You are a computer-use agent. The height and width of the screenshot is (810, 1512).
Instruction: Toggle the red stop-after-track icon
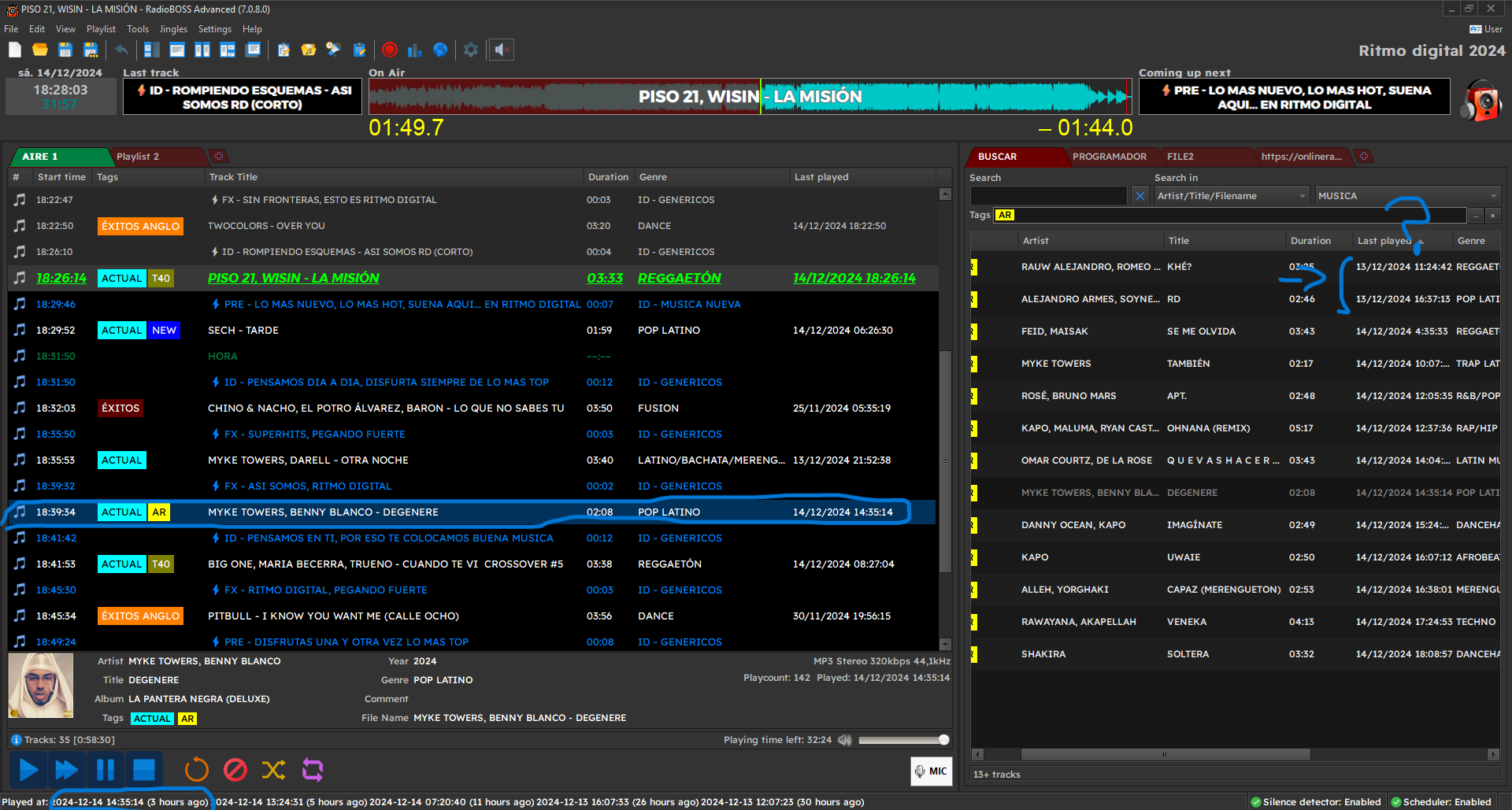235,770
